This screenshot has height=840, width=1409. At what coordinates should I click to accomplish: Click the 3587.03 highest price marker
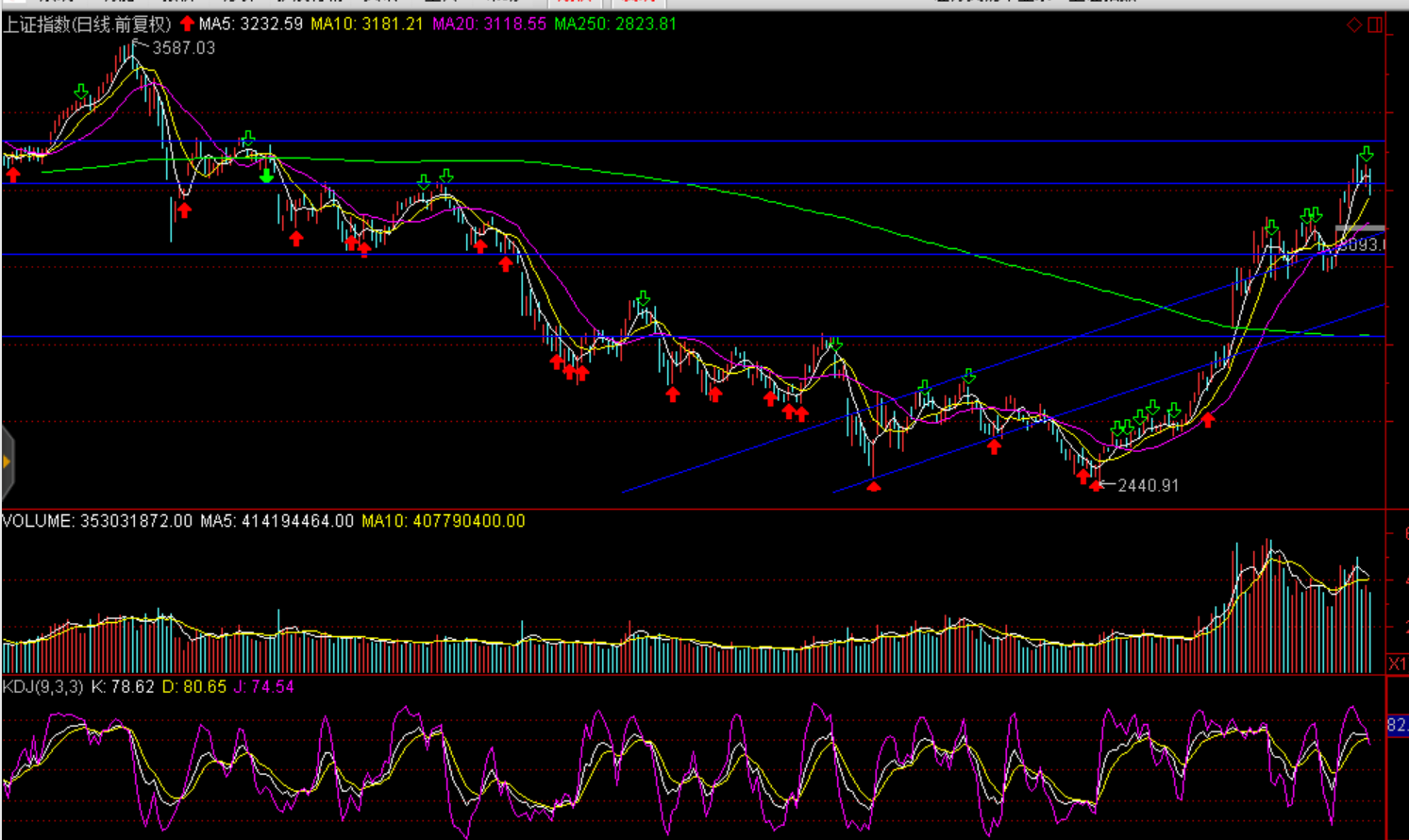coord(183,48)
